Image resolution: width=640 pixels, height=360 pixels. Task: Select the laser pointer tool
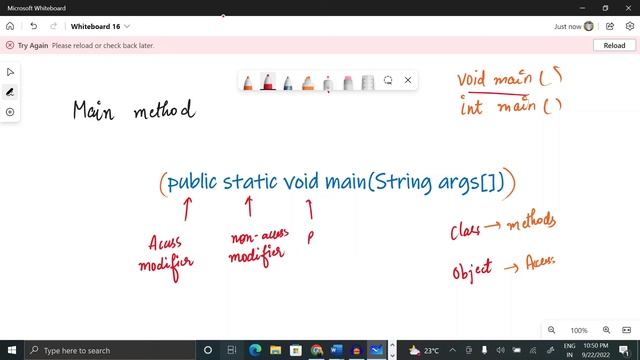pyautogui.click(x=328, y=83)
